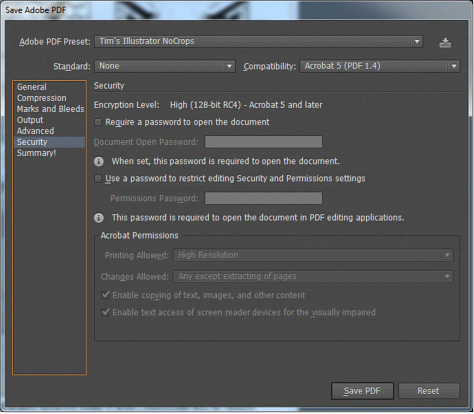
Task: Open Changes Allowed dropdown
Action: [313, 276]
